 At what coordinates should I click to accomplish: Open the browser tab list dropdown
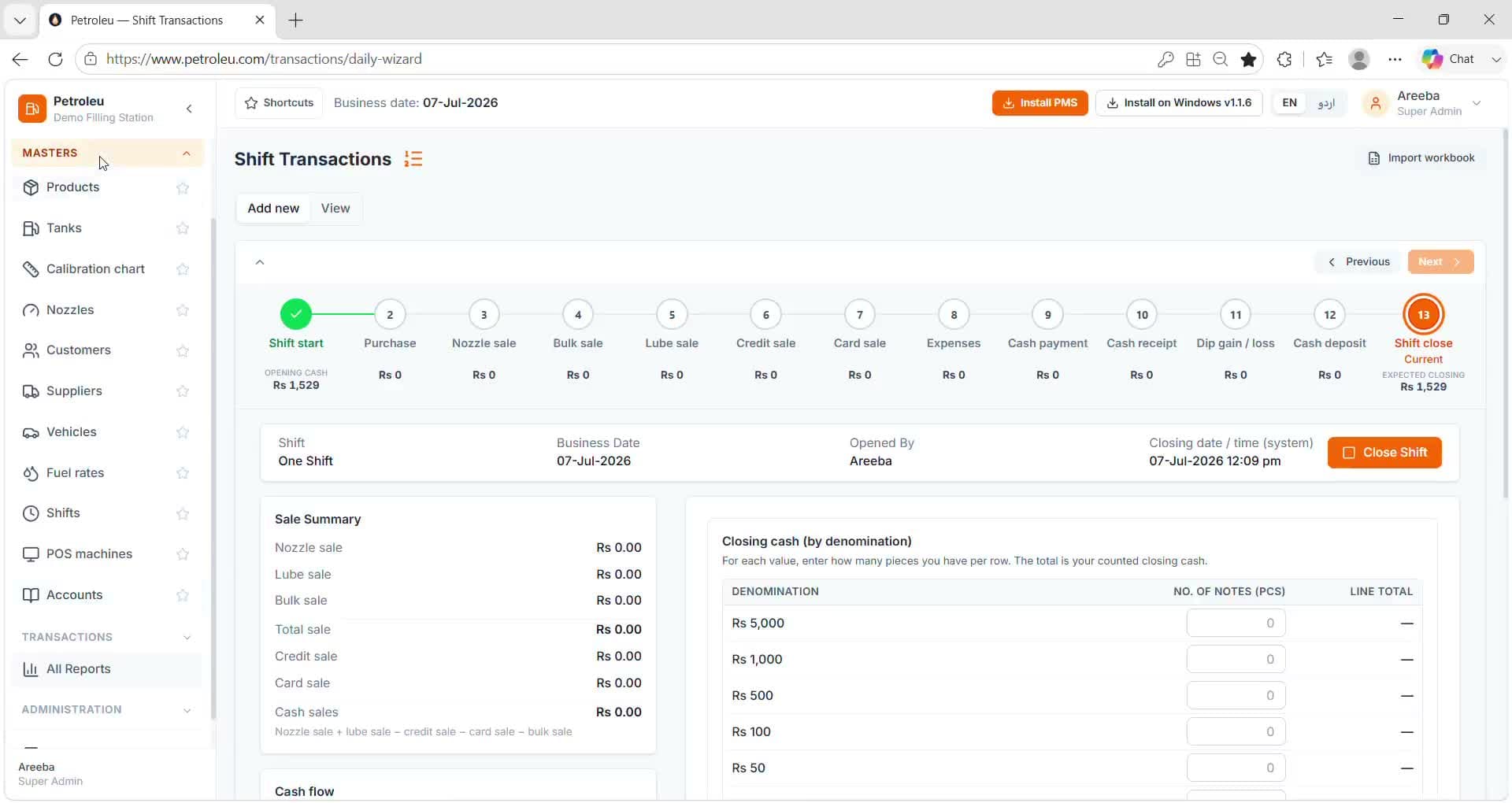click(20, 20)
